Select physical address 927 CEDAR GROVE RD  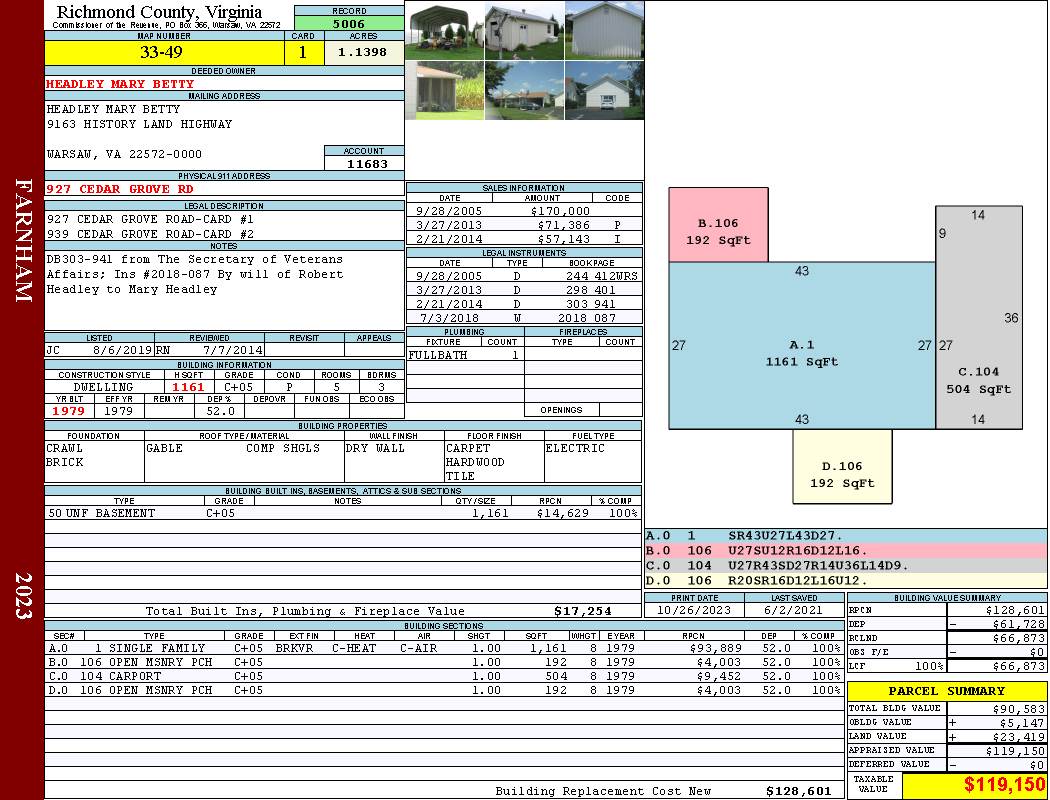[x=120, y=189]
